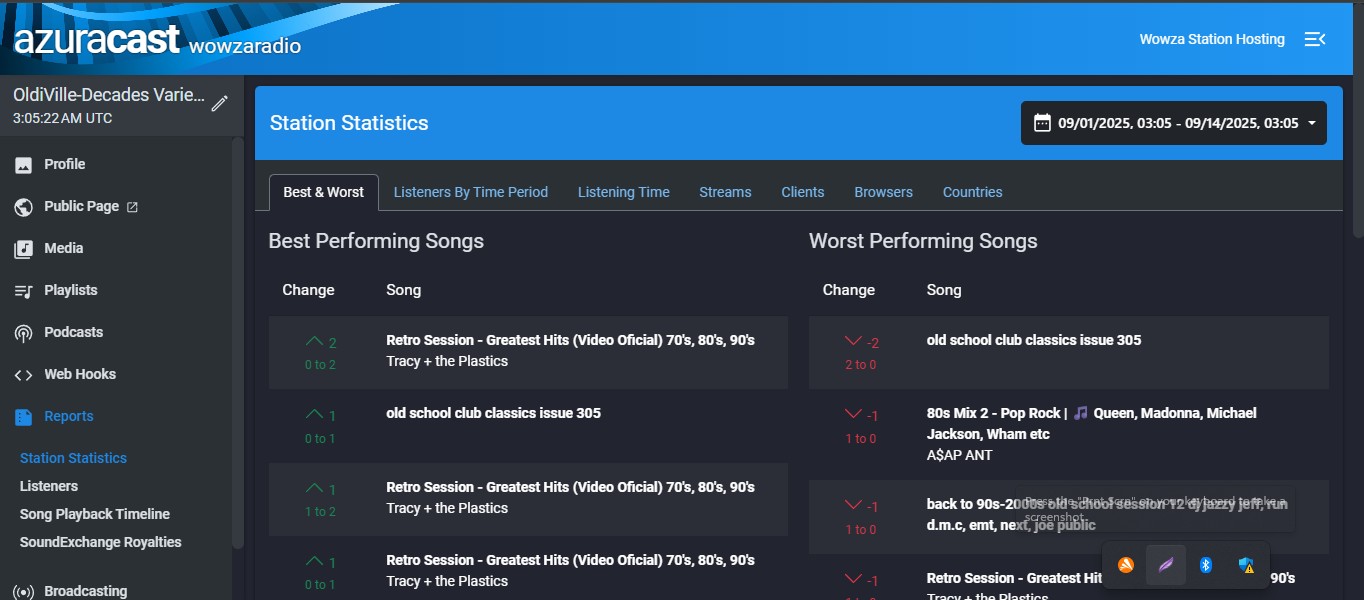Open Bluetooth from the system tray
The height and width of the screenshot is (600, 1364).
[1205, 565]
